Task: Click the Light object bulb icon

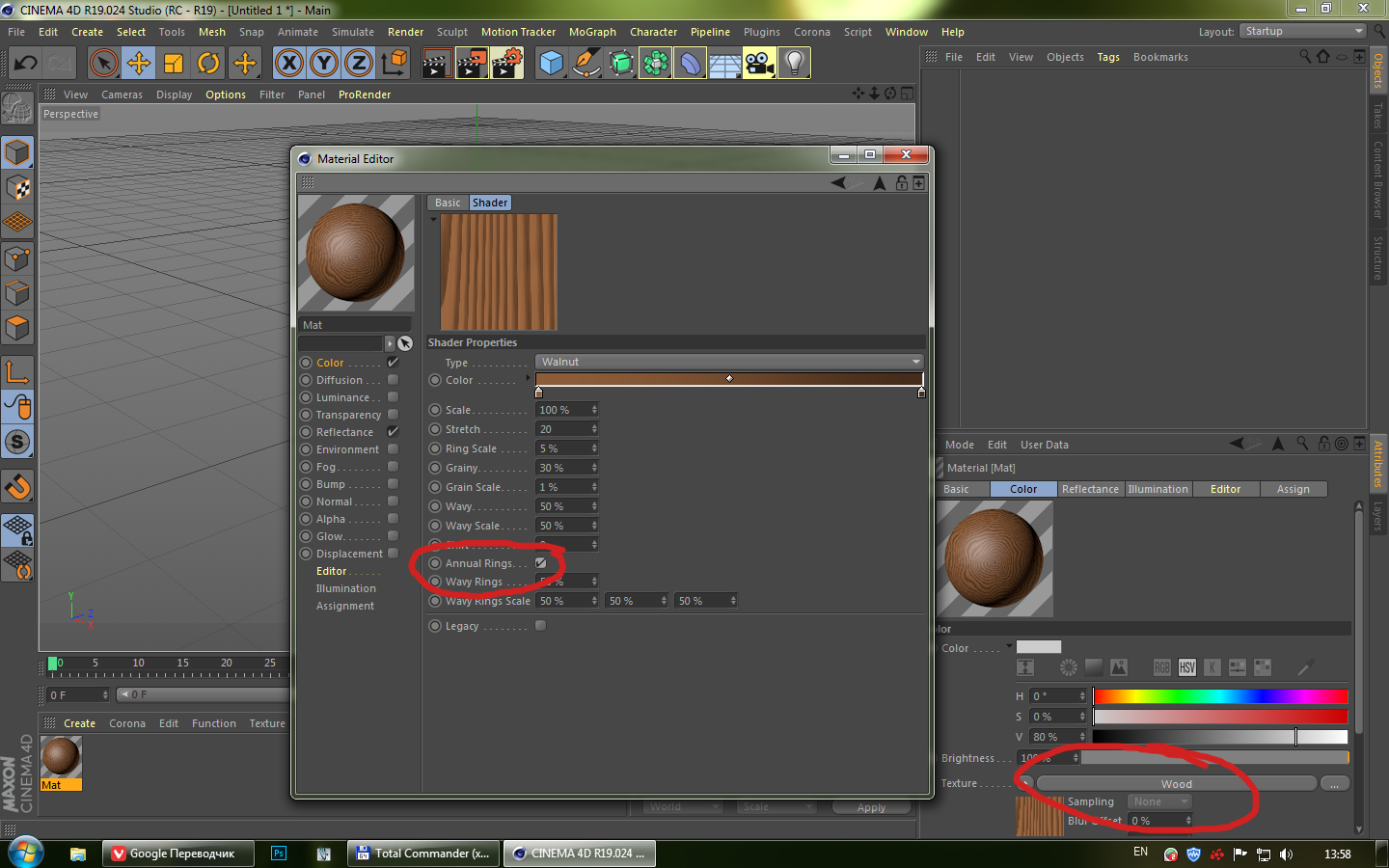Action: 794,64
